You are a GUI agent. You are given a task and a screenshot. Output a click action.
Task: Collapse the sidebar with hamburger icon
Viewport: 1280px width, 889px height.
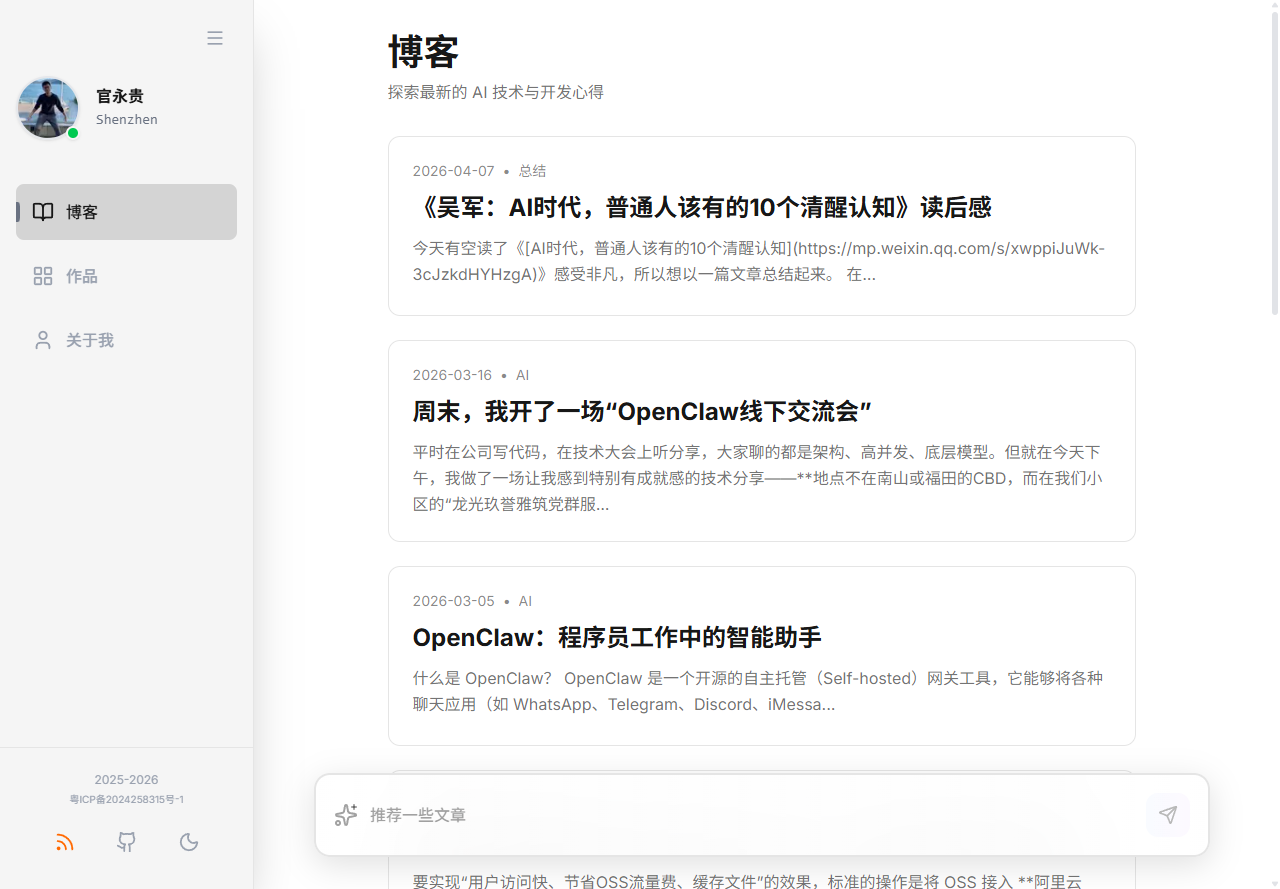pos(215,38)
